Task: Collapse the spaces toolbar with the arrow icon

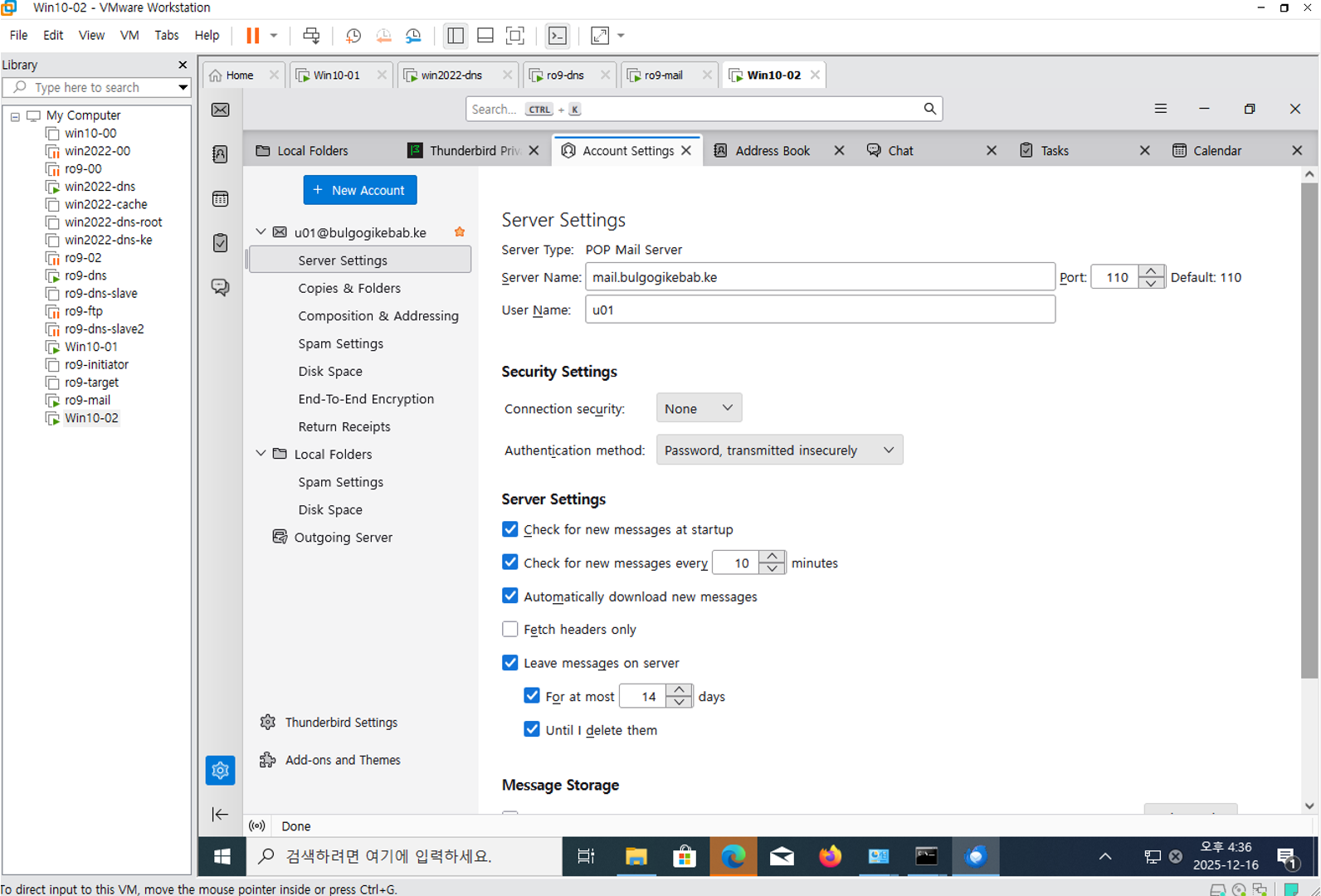Action: pyautogui.click(x=220, y=814)
